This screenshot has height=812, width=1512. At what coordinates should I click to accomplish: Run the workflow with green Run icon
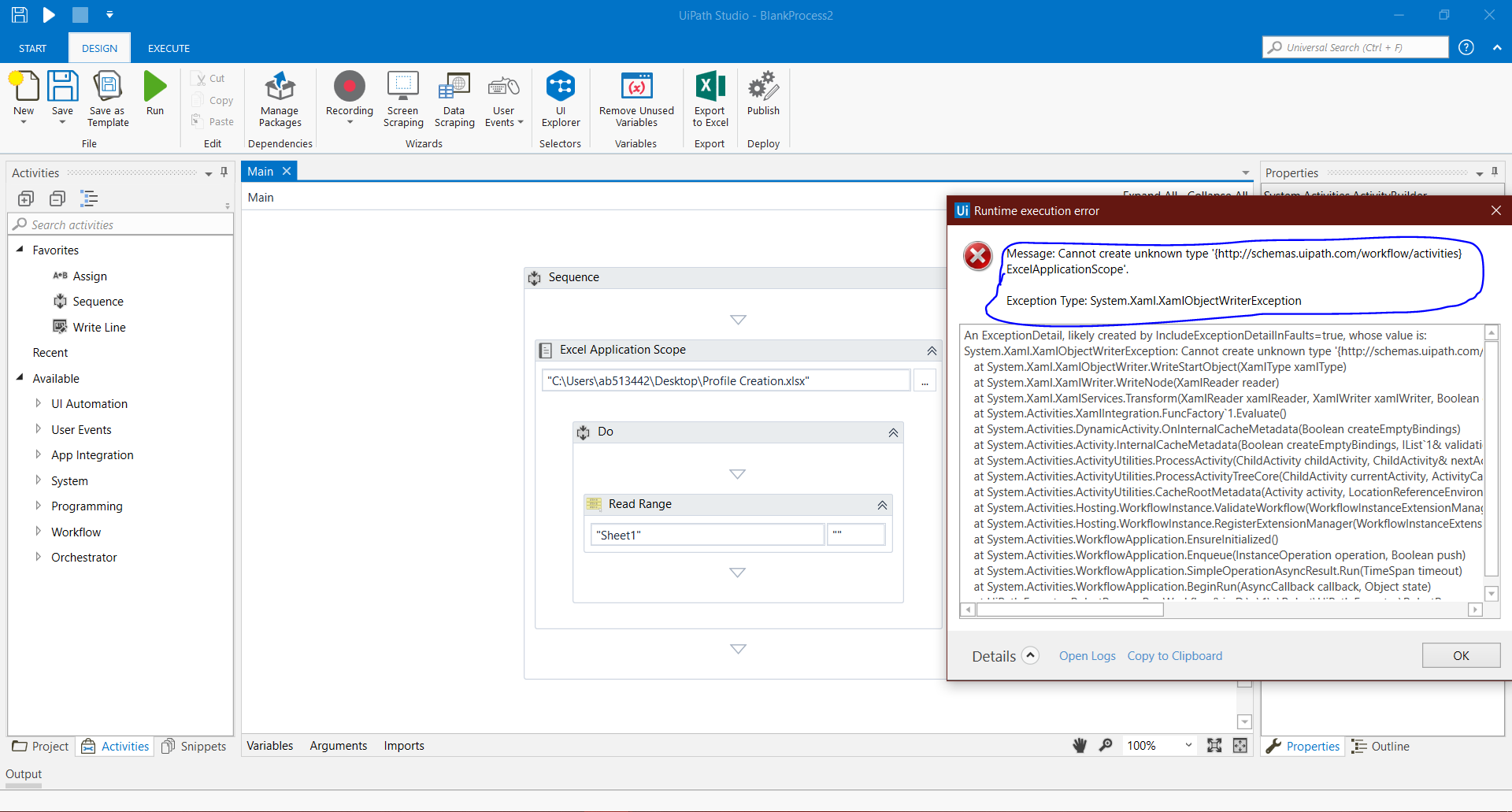(155, 87)
